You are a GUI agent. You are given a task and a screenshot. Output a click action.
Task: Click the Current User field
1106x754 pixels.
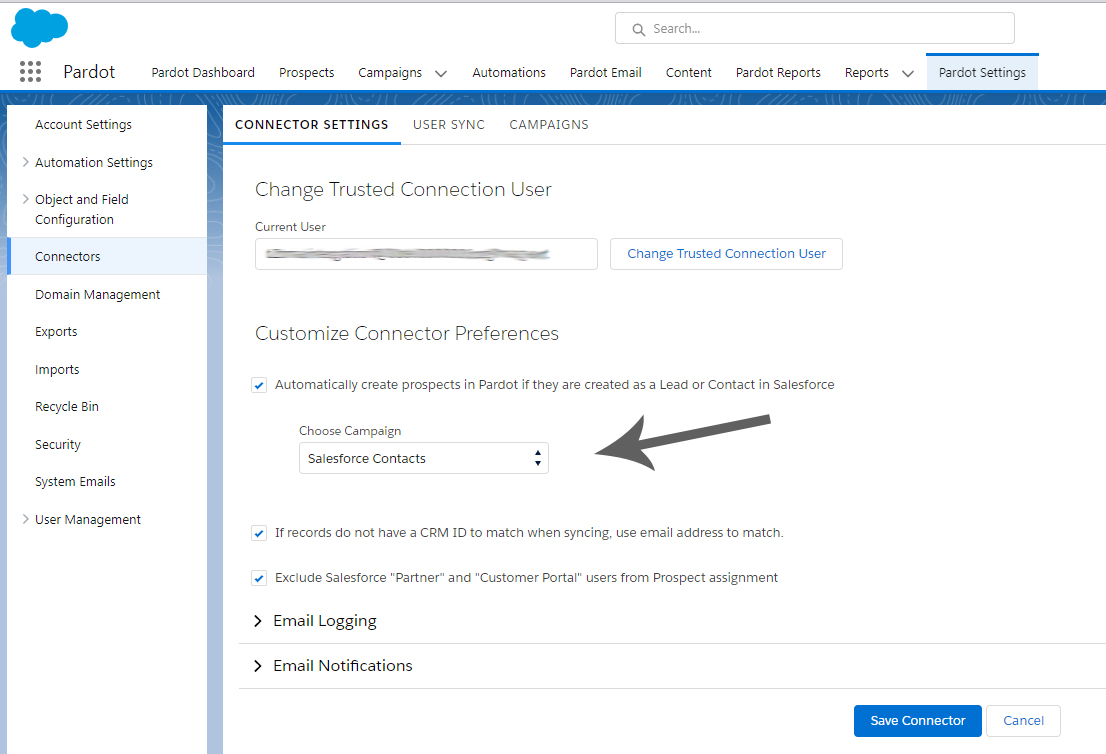tap(426, 254)
